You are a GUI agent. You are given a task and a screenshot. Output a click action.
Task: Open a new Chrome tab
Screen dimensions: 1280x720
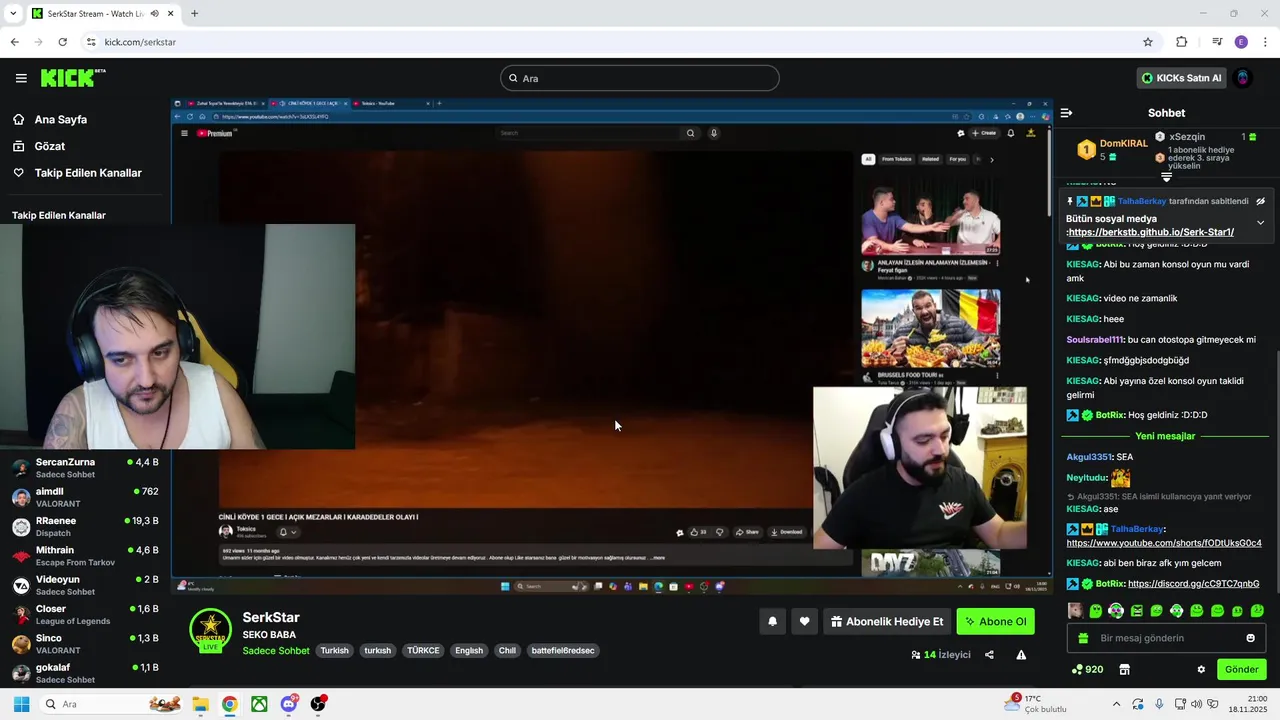pyautogui.click(x=194, y=13)
